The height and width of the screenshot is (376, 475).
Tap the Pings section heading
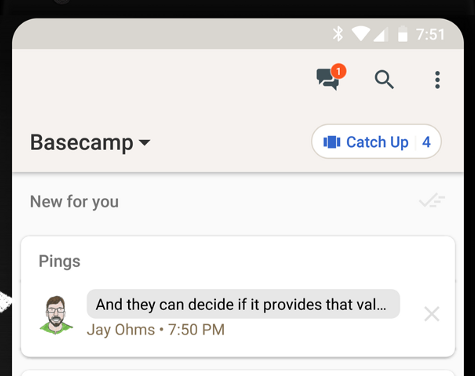(x=59, y=261)
